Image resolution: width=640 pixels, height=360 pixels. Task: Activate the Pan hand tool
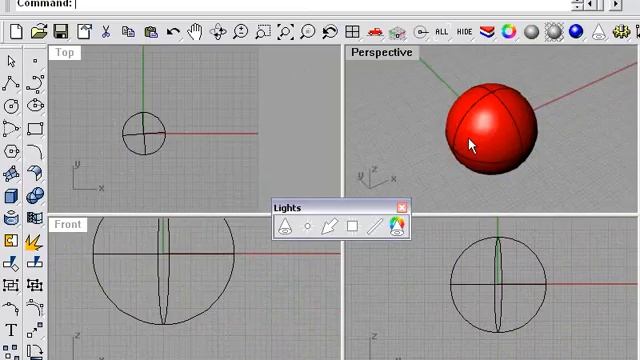[195, 31]
